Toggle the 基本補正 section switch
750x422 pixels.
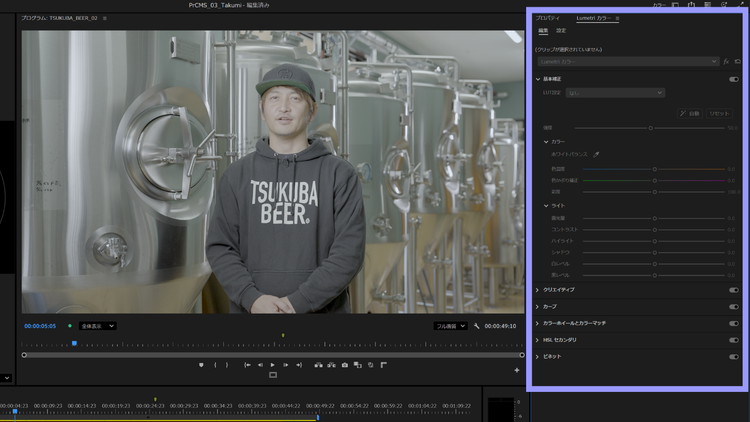(734, 79)
